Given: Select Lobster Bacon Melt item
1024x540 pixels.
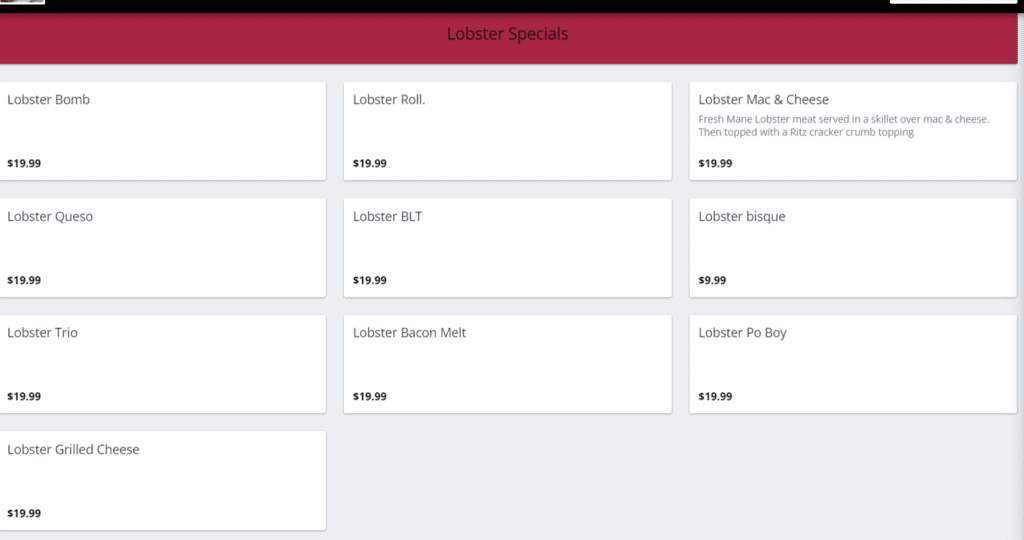Looking at the screenshot, I should (507, 364).
